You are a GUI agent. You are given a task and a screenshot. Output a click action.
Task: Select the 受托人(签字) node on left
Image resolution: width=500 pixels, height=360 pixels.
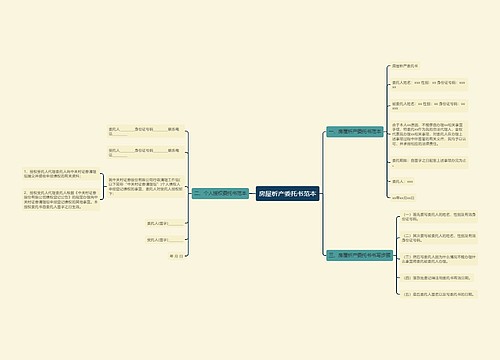(x=165, y=240)
